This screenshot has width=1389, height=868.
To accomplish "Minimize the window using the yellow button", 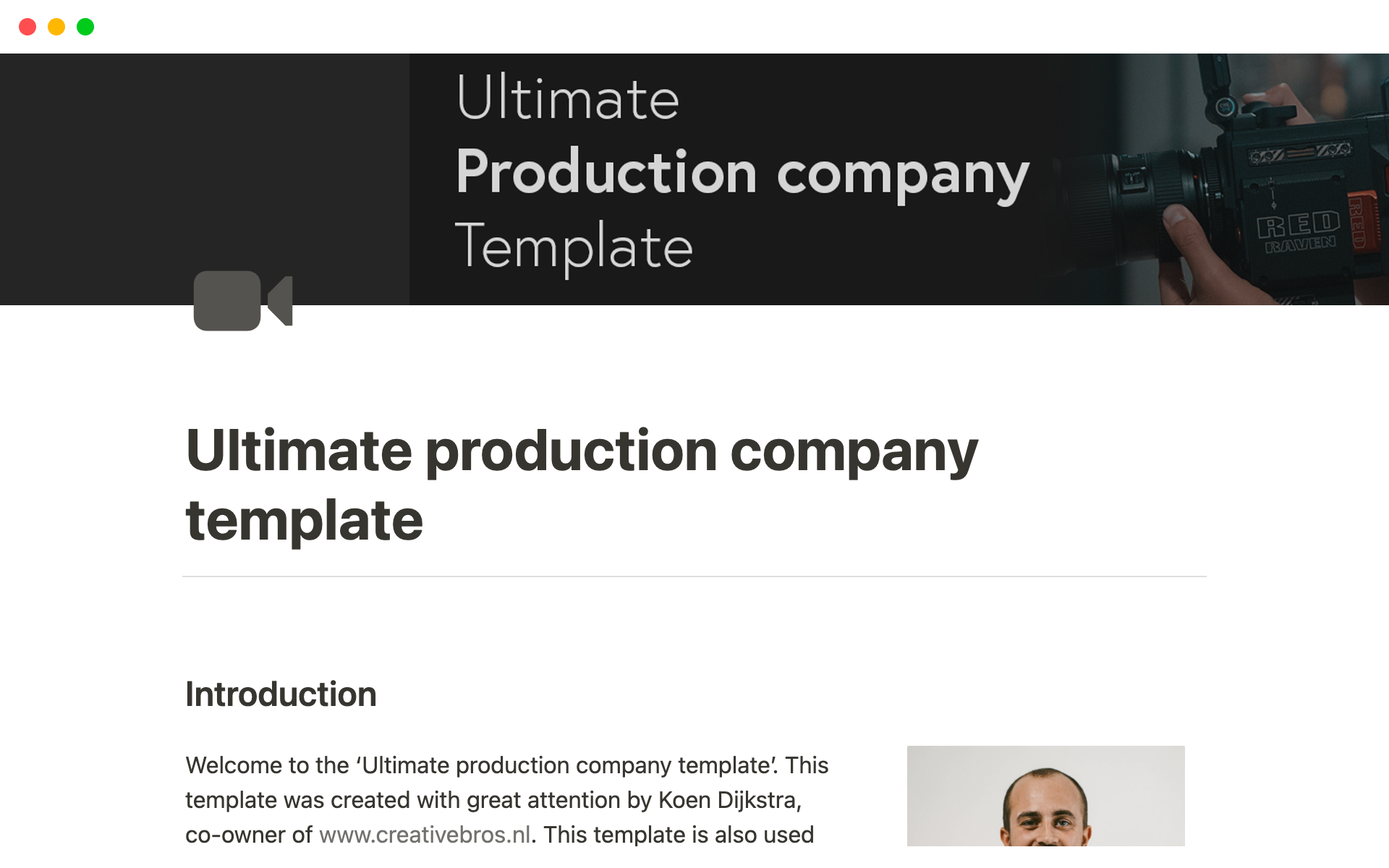I will [x=56, y=27].
